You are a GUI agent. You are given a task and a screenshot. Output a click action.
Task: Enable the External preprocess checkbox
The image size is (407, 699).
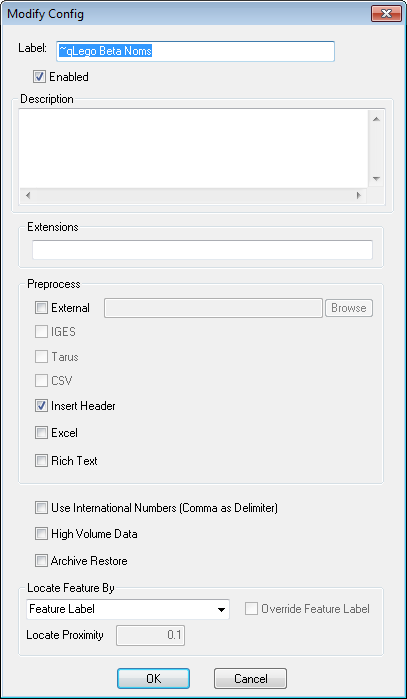click(x=41, y=308)
